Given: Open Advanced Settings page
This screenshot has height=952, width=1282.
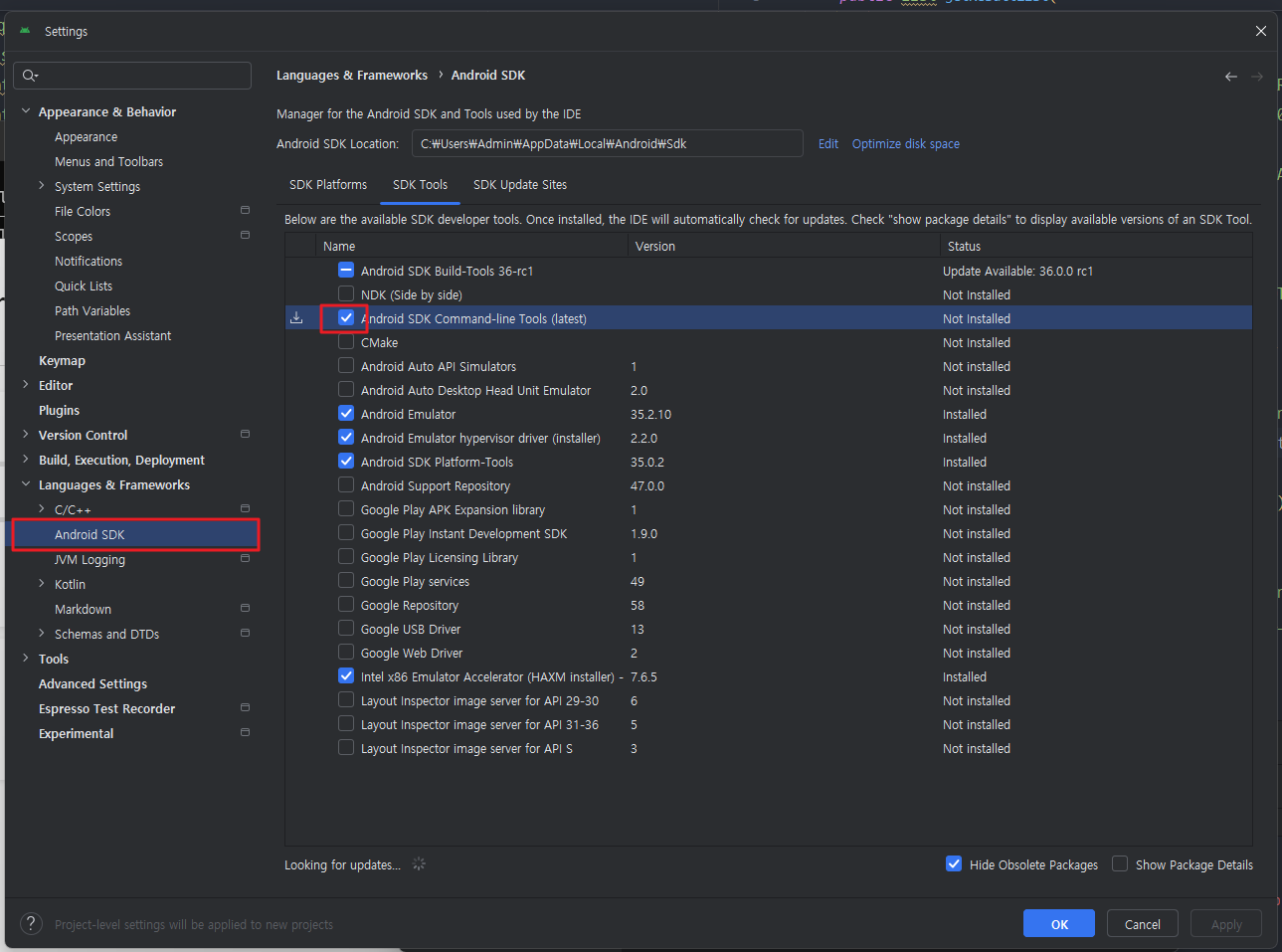Looking at the screenshot, I should coord(92,683).
